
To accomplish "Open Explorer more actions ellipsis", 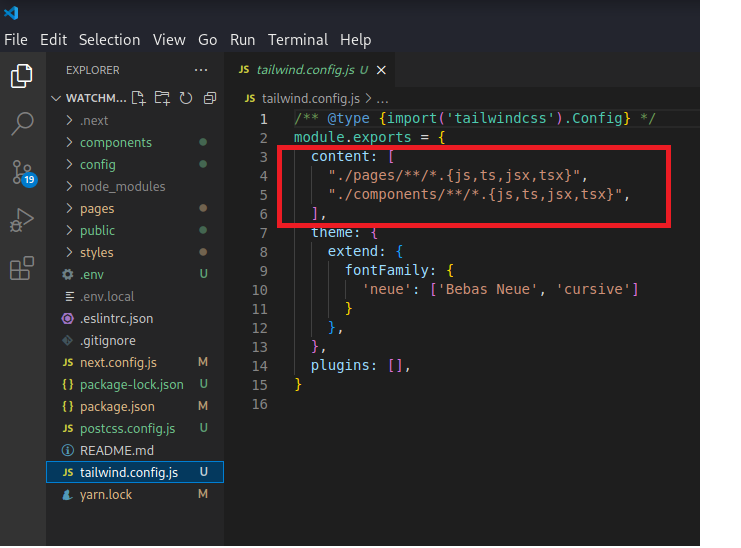I will 201,70.
